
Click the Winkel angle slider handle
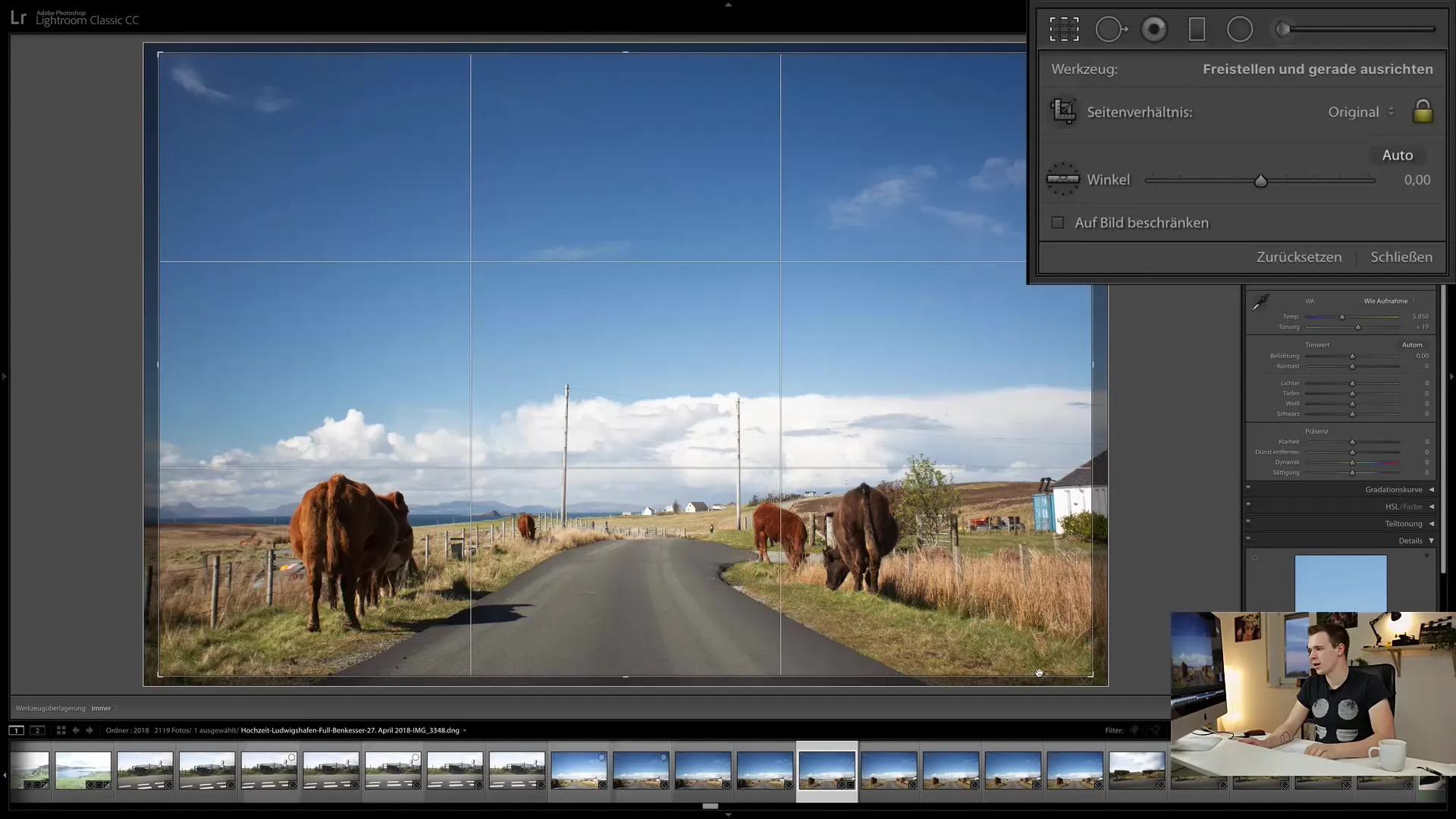(1260, 180)
